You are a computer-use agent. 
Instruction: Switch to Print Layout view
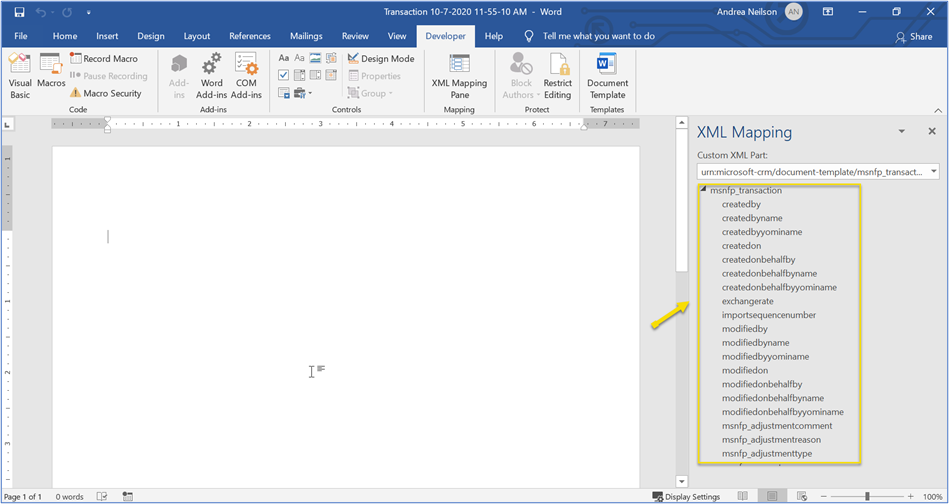point(772,496)
